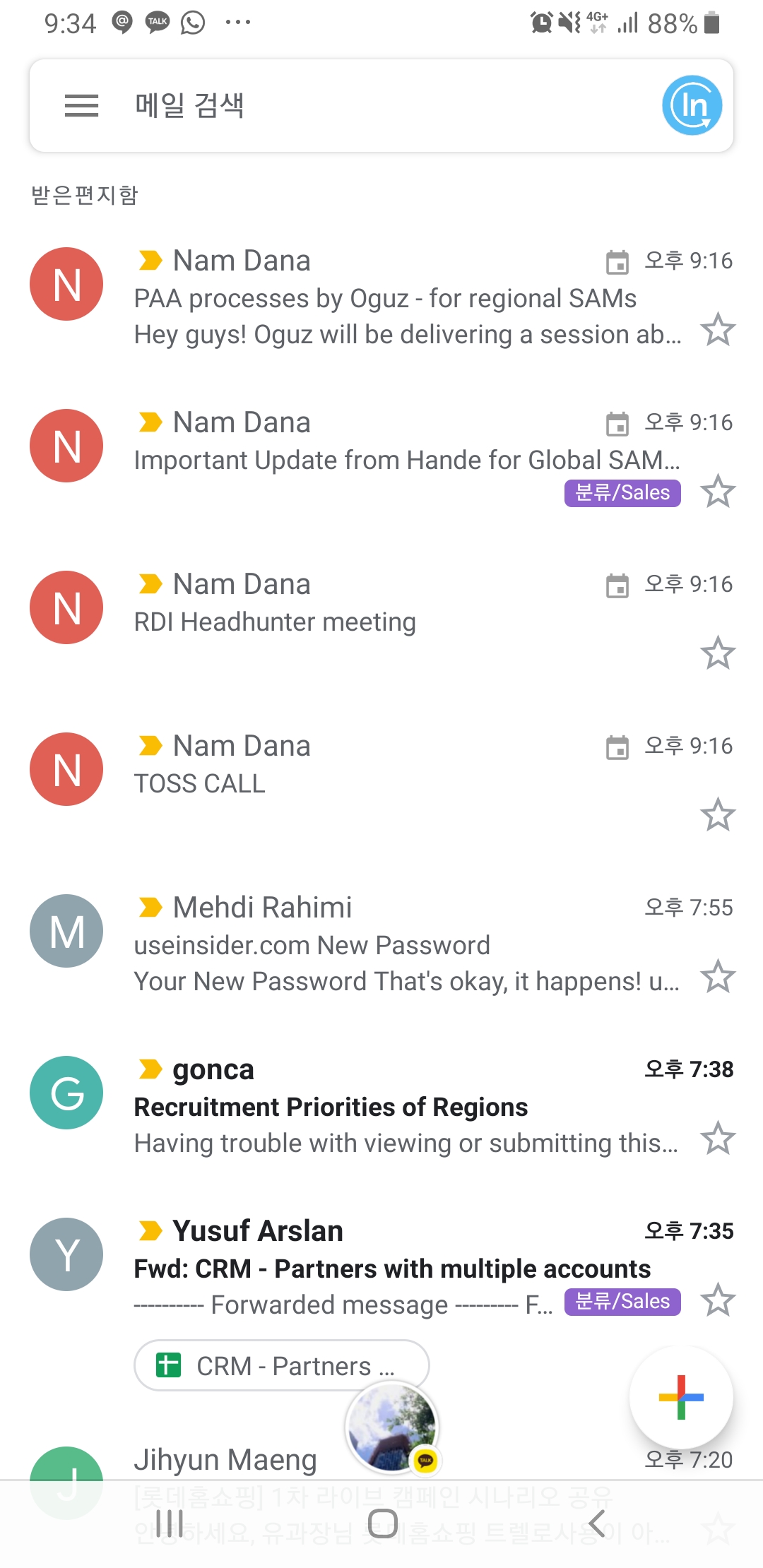Tap the 메일 검색 search field
The width and height of the screenshot is (763, 1568).
point(353,106)
